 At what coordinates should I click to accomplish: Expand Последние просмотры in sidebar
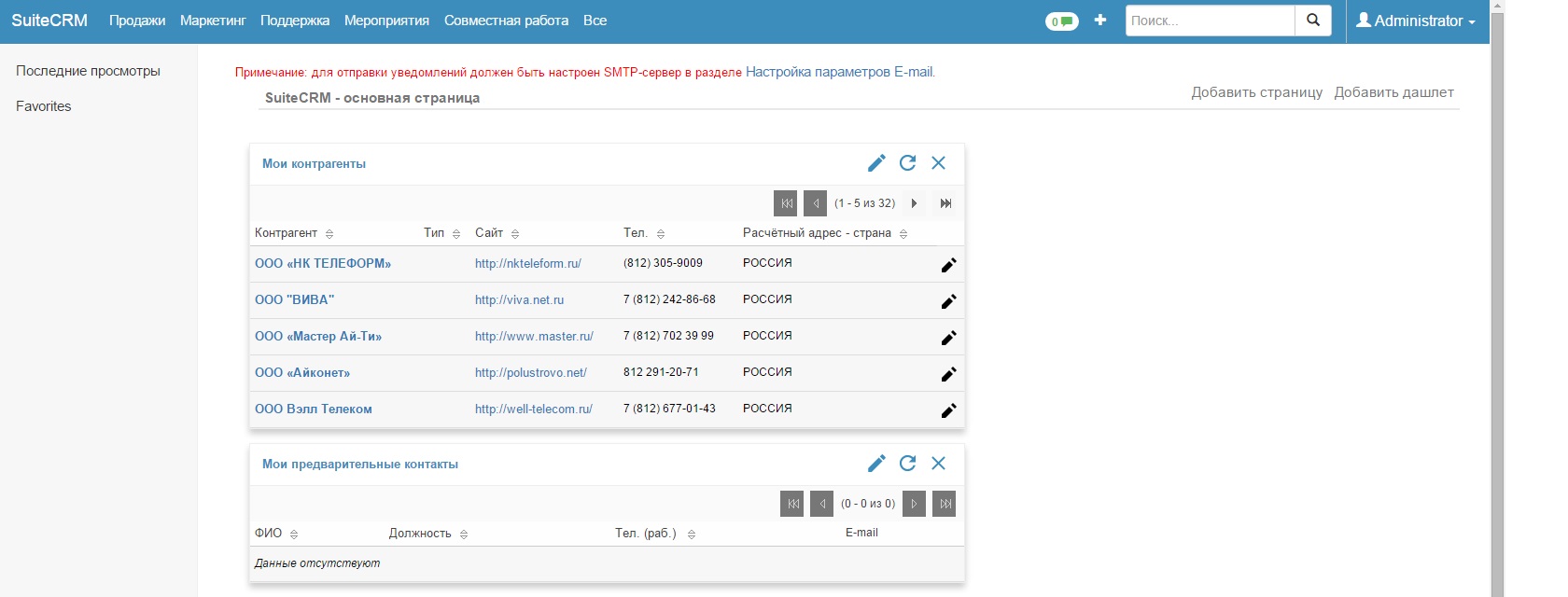click(88, 71)
